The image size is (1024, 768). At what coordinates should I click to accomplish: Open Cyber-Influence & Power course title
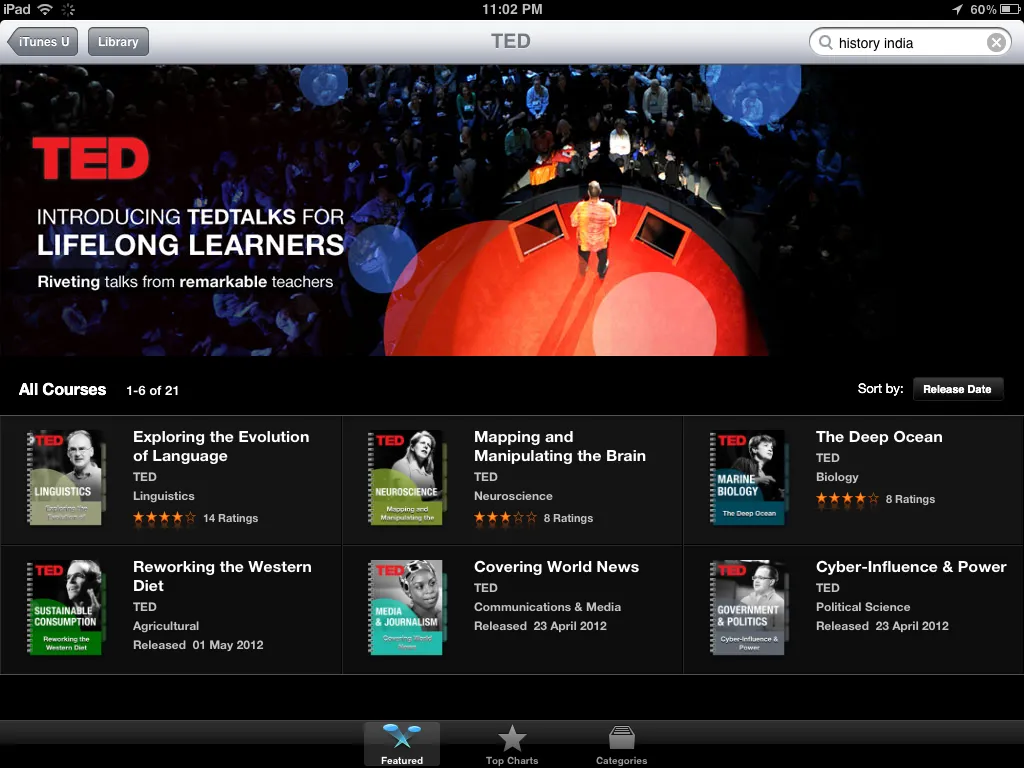(x=911, y=567)
